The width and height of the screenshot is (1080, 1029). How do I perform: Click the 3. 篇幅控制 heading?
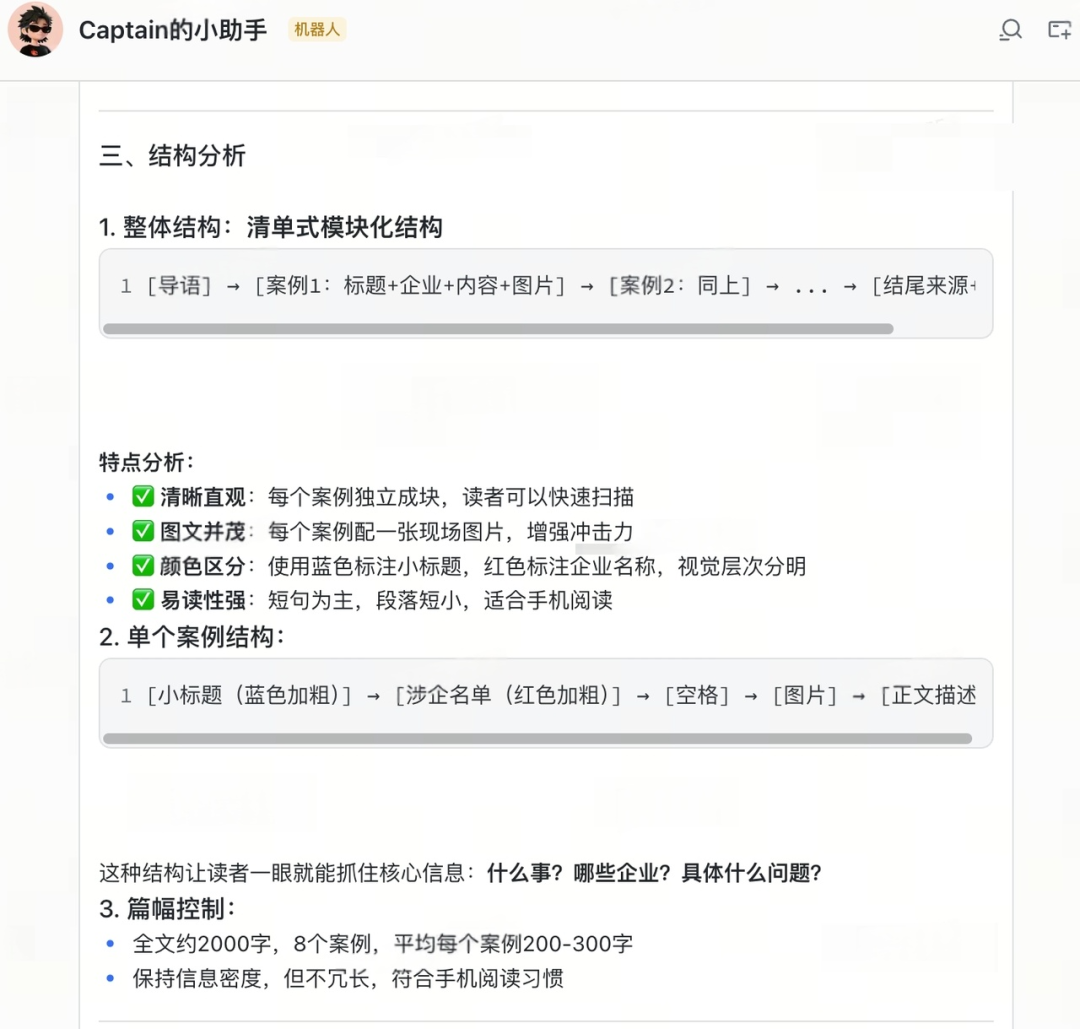point(168,909)
